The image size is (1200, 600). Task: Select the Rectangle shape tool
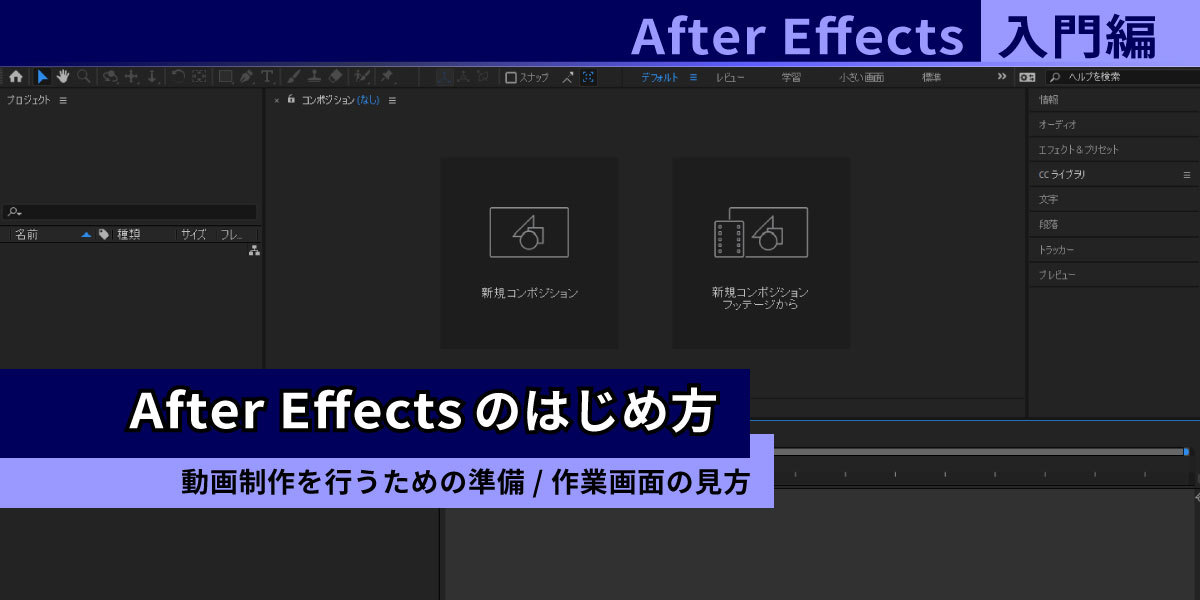point(225,76)
